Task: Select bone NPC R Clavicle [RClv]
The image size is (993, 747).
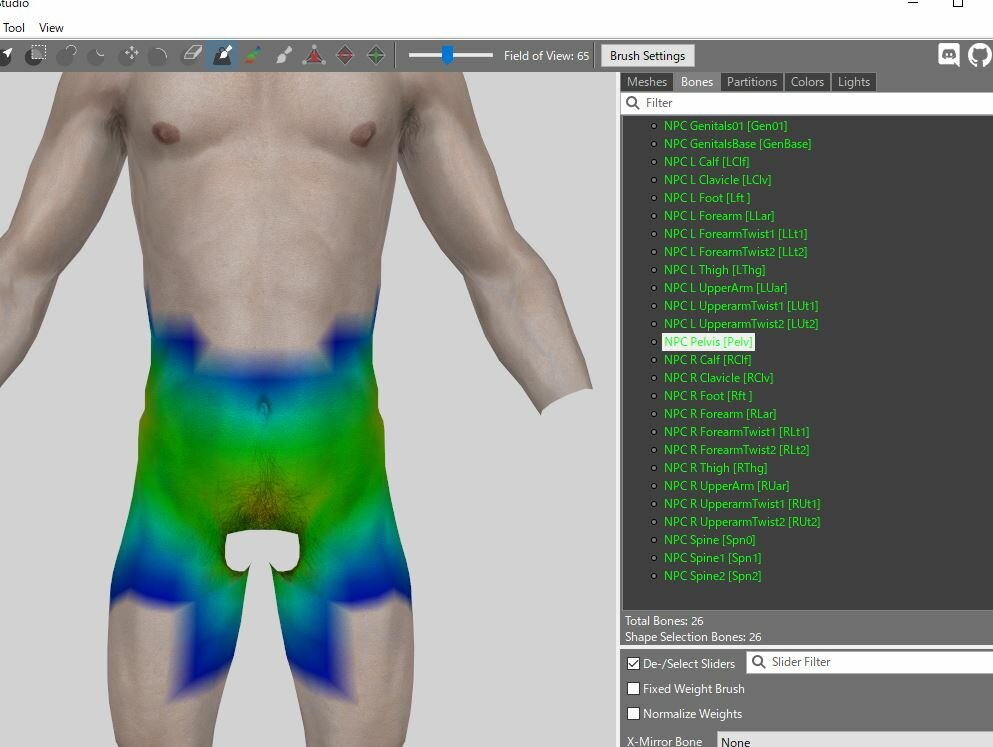Action: click(x=718, y=378)
